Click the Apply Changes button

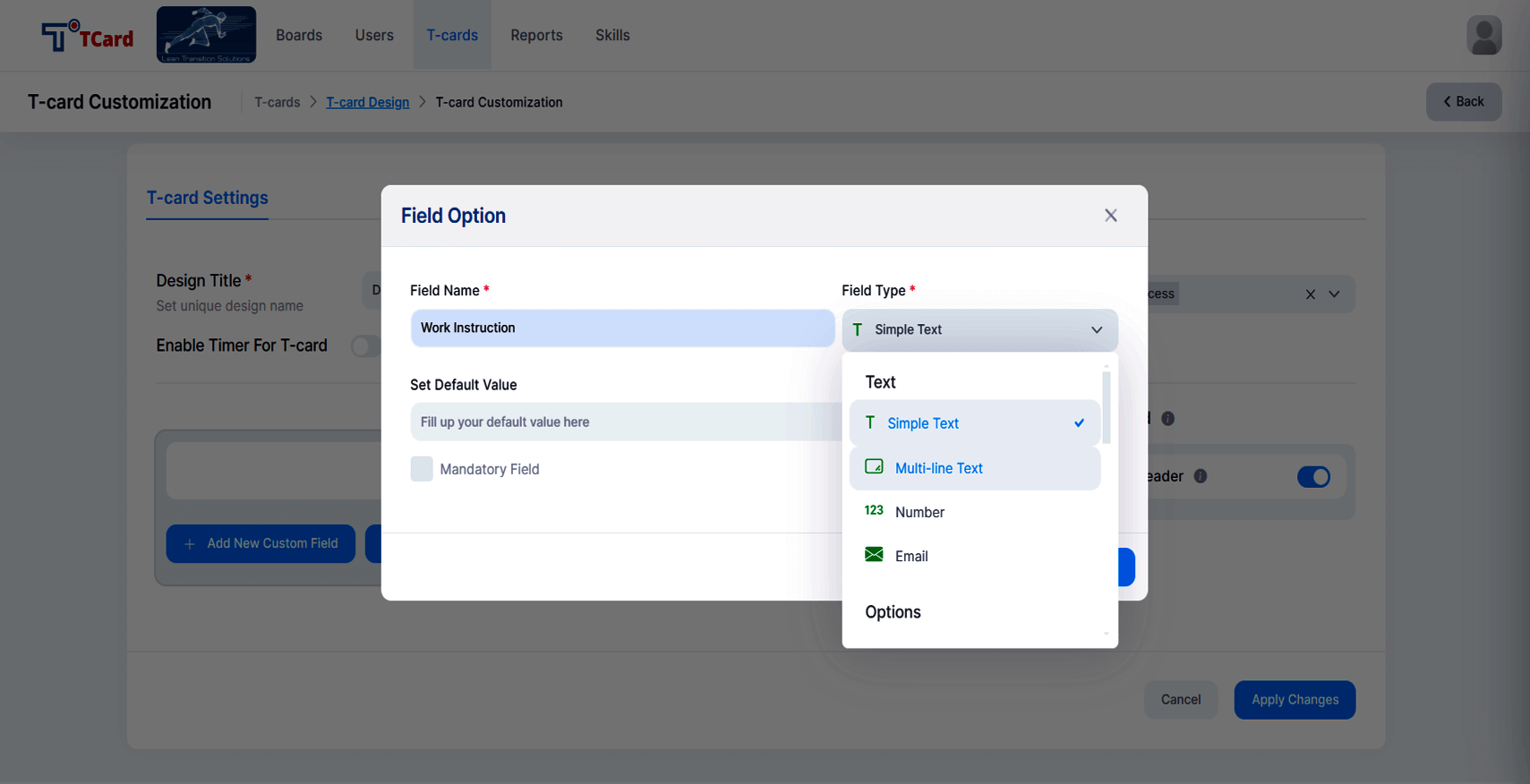click(1295, 700)
